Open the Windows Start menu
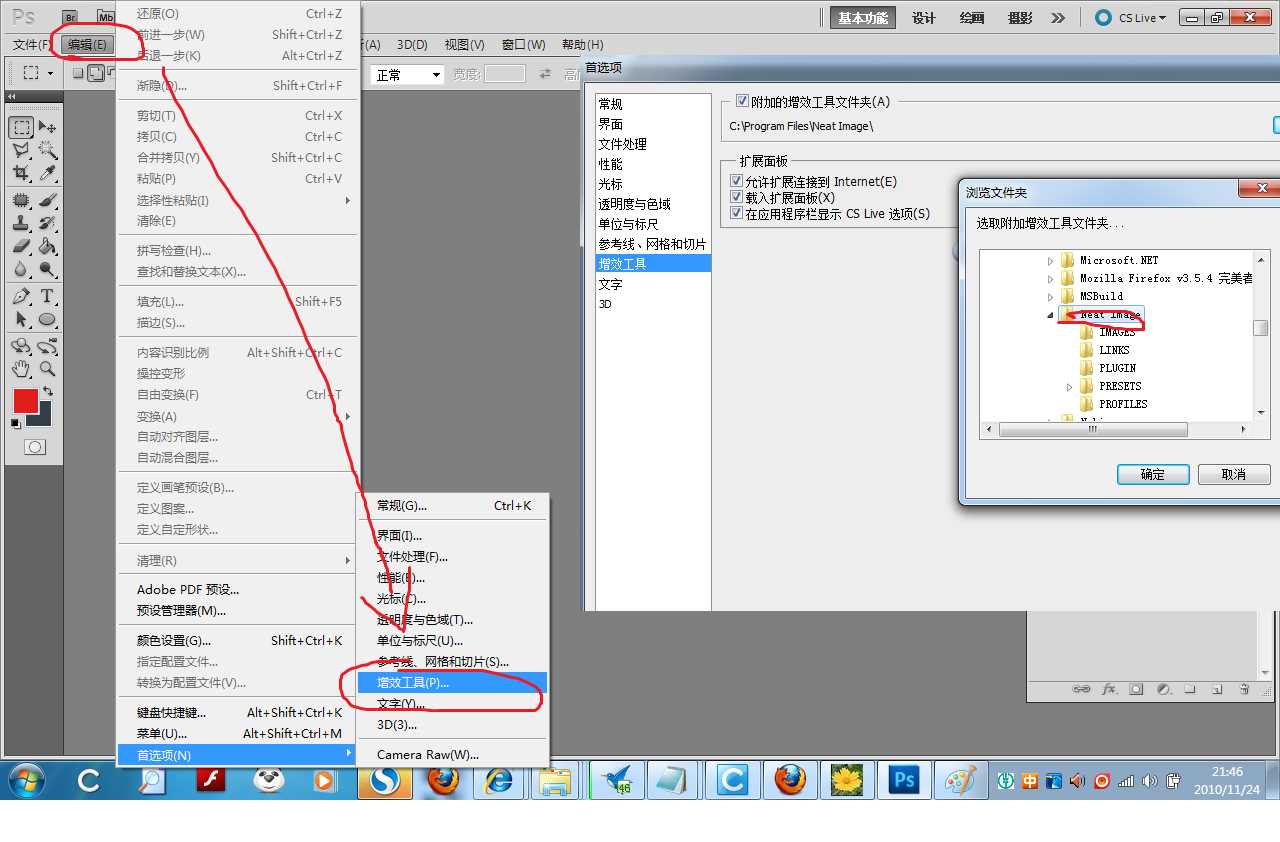Screen dimensions: 1280x842 (25, 779)
